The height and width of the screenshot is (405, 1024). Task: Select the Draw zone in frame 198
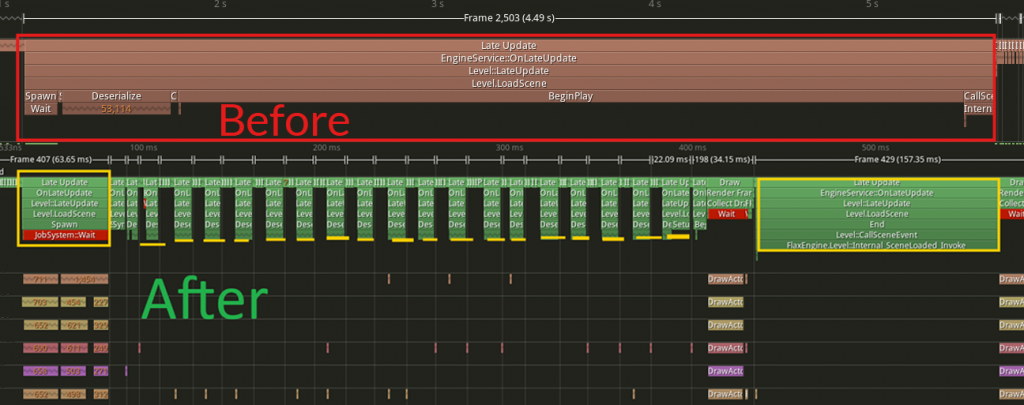[729, 182]
